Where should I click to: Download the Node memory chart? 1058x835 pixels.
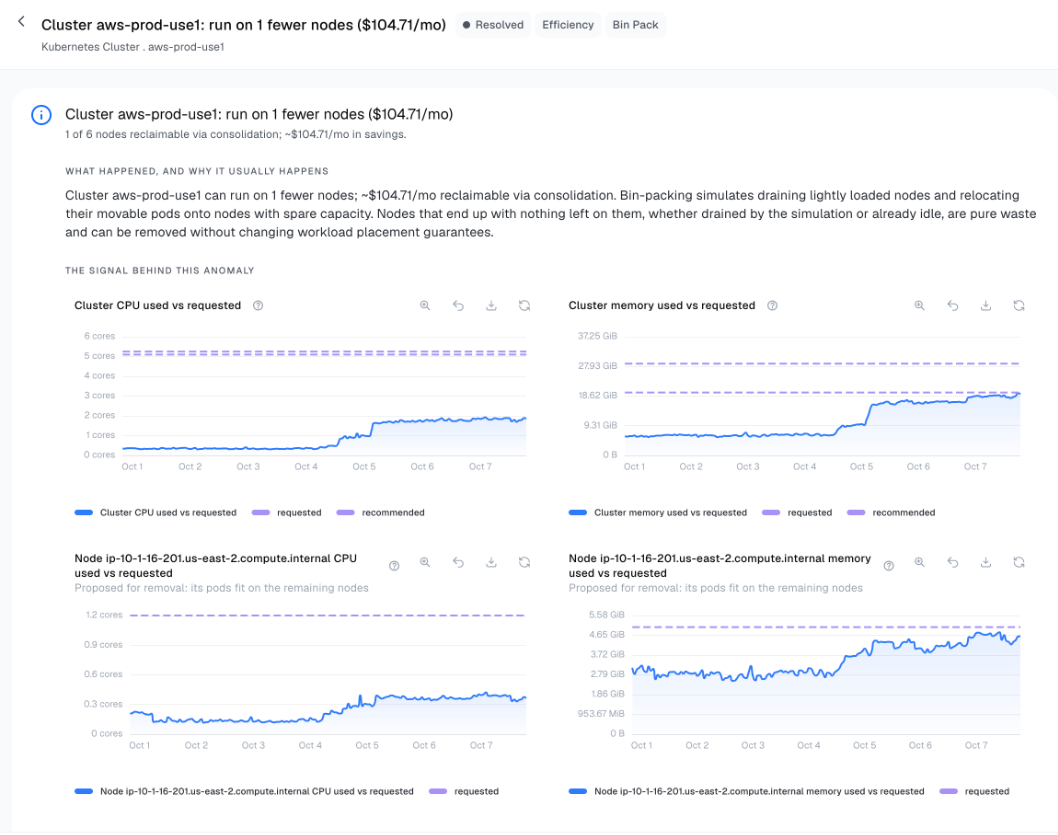coord(986,562)
